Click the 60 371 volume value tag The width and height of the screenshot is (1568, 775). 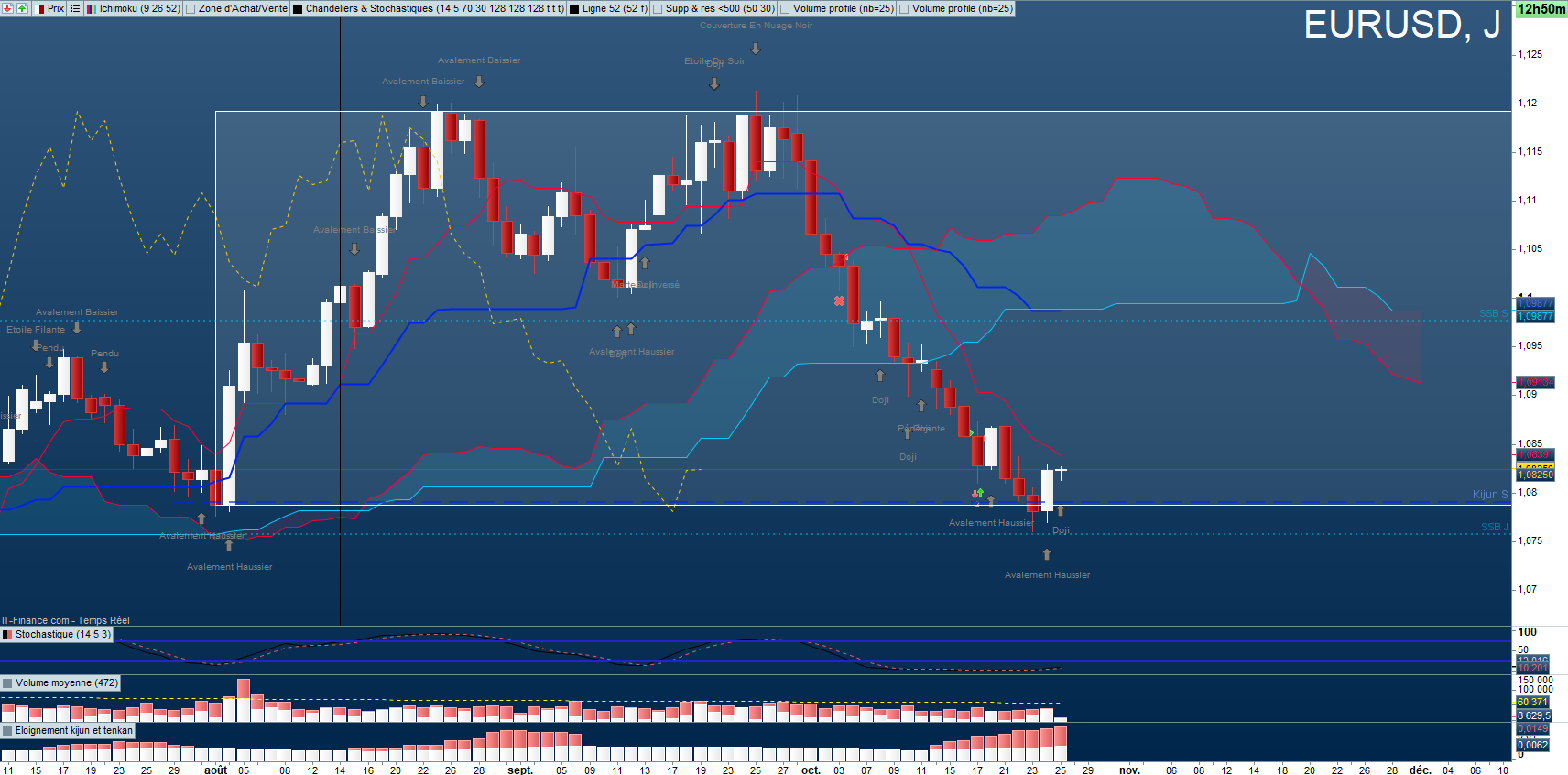[x=1533, y=702]
